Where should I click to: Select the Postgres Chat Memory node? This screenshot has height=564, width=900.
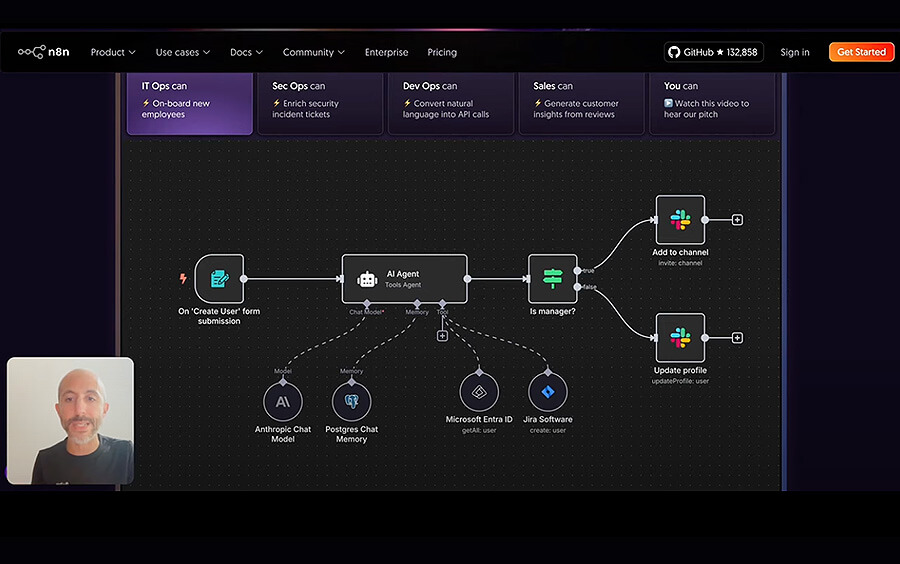coord(351,401)
